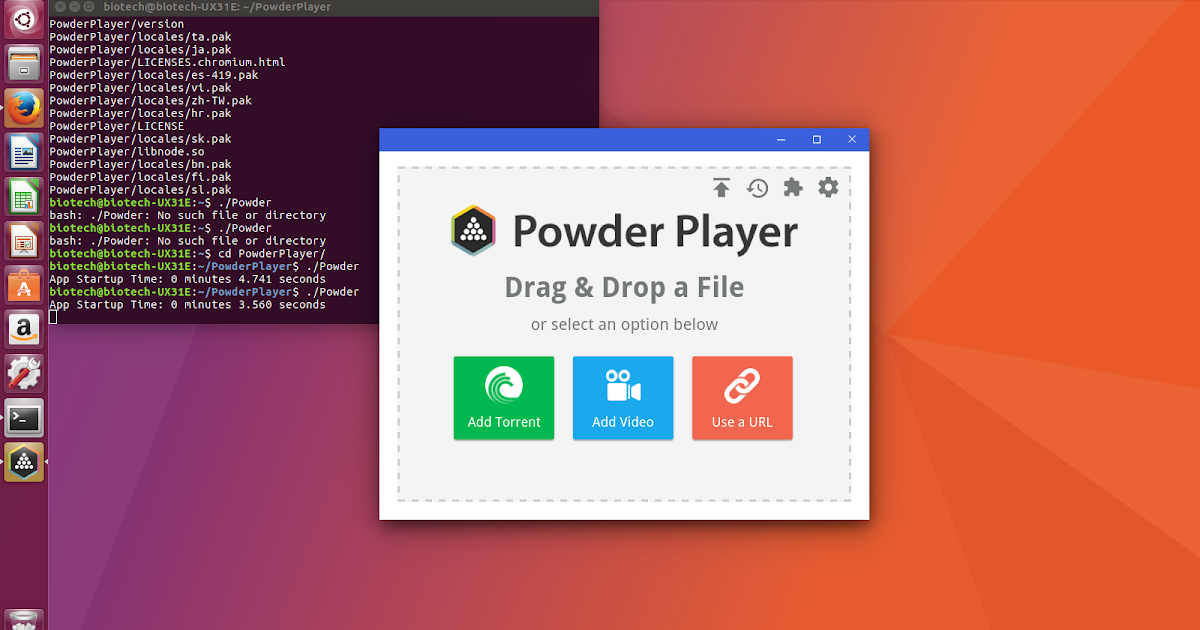Launch LibreOffice Impress from launcher
The image size is (1200, 630).
(x=24, y=240)
